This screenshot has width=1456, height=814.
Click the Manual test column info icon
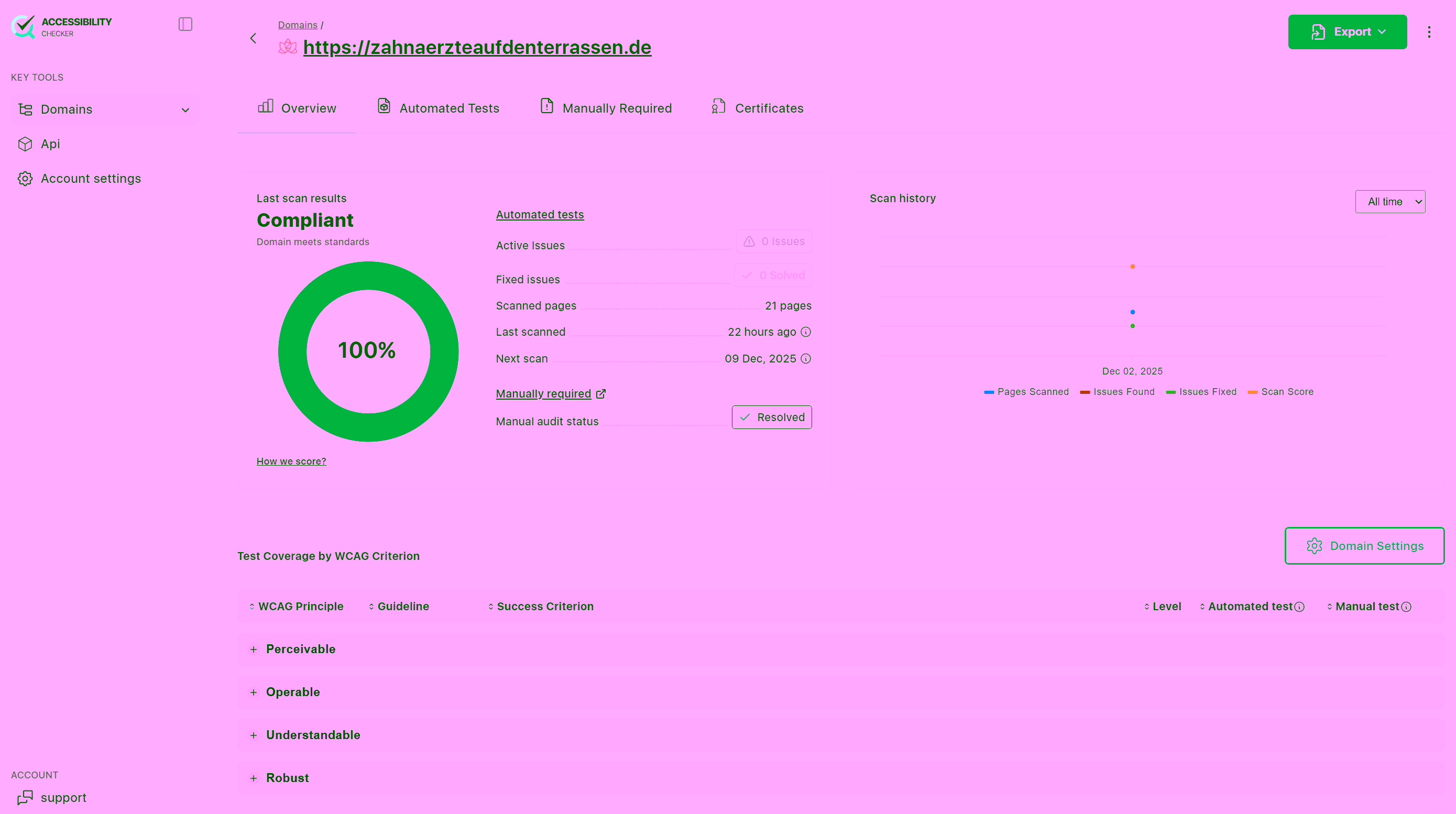(1406, 607)
